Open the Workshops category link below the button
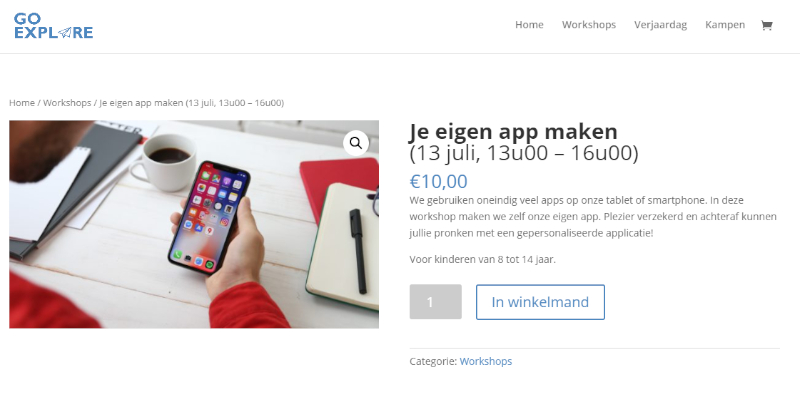Image resolution: width=800 pixels, height=400 pixels. pos(486,361)
